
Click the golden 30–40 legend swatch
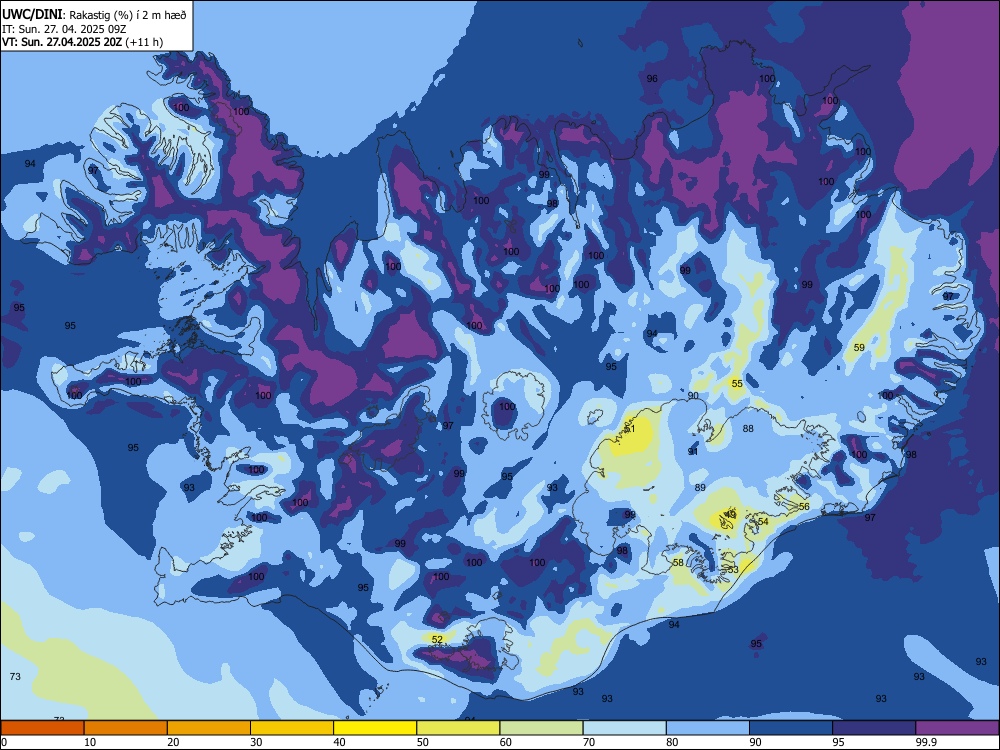pos(292,728)
